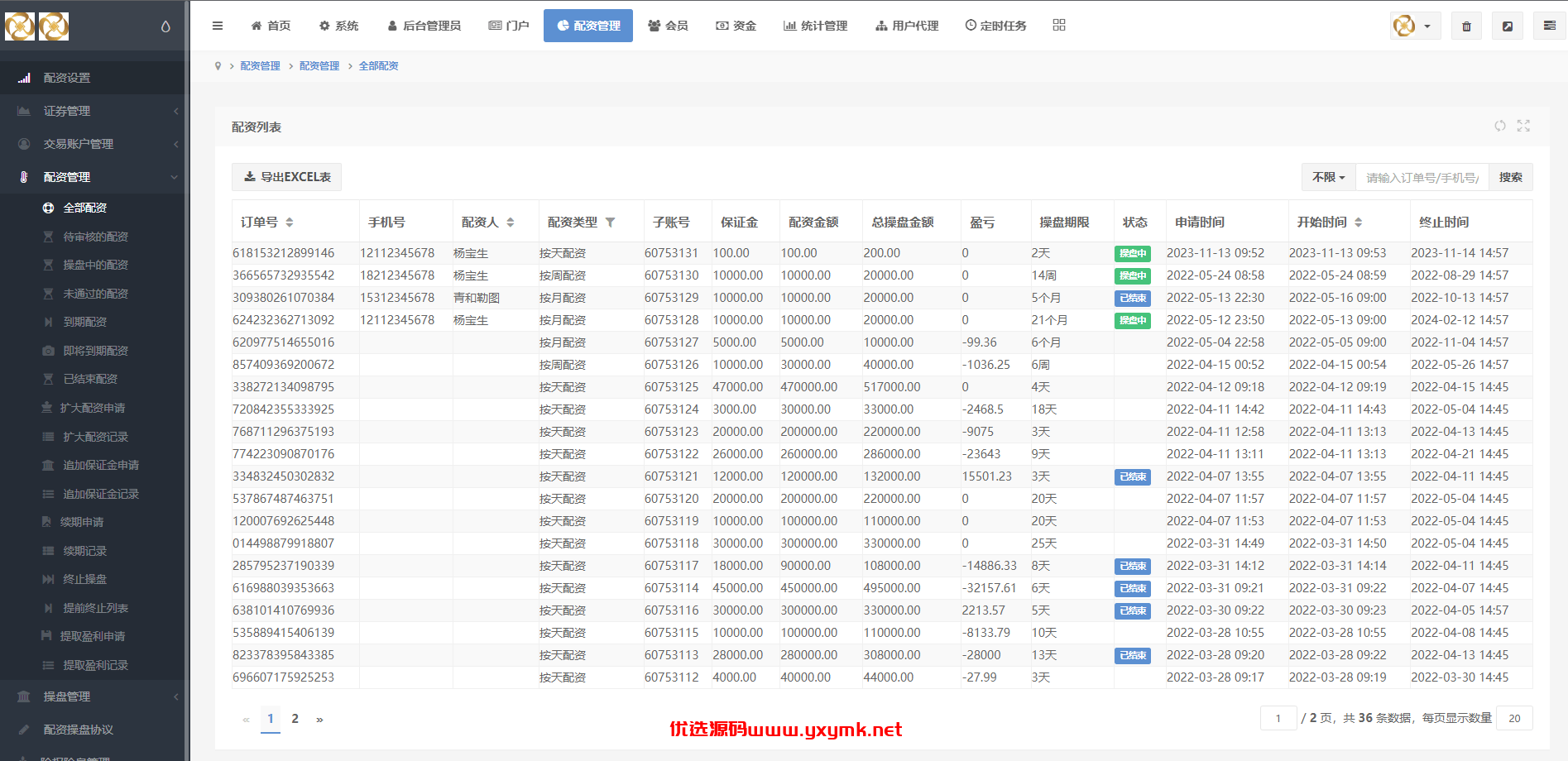Click the external-link arrow icon in the top bar

tap(1508, 26)
